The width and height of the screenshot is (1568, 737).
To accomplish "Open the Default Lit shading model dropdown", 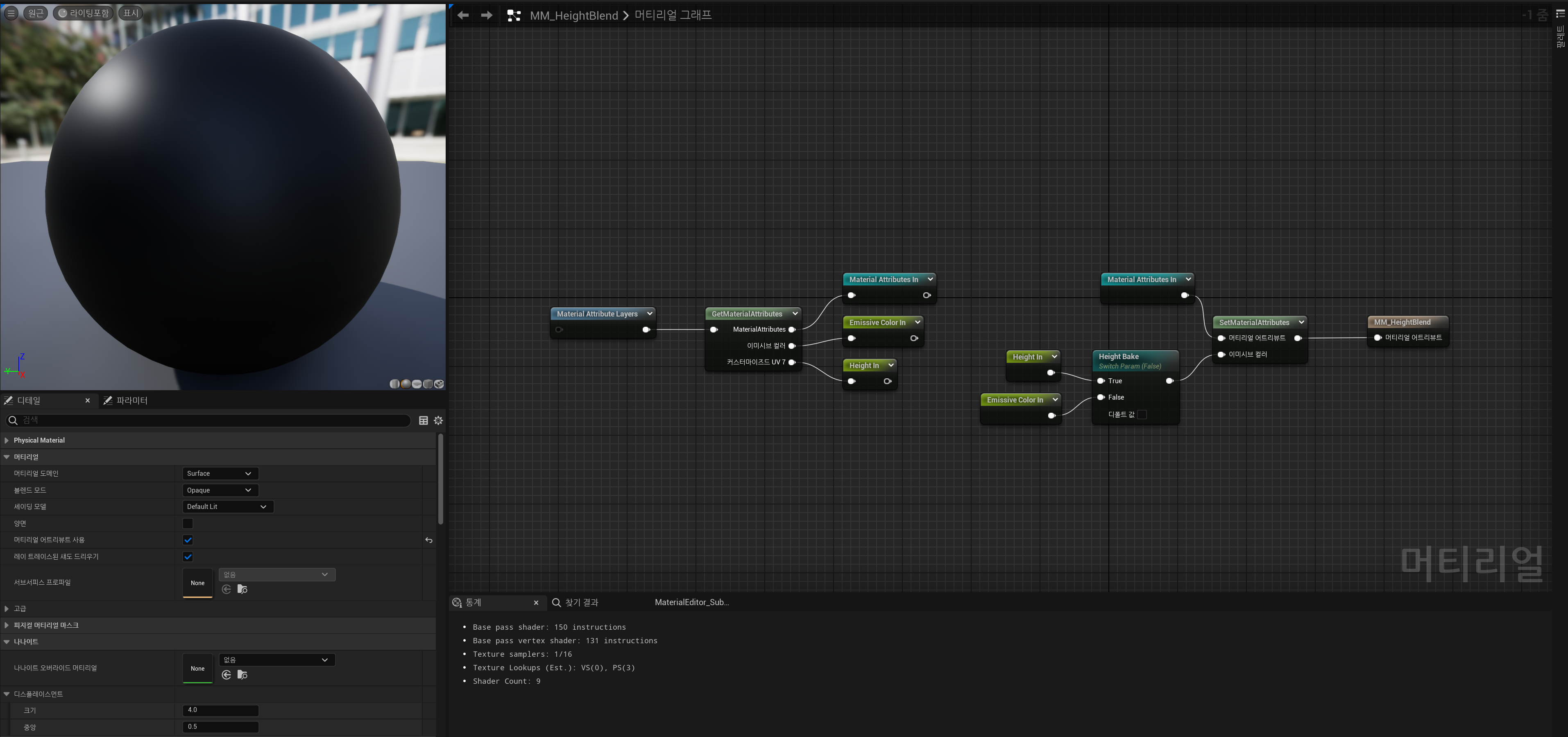I will (x=227, y=506).
